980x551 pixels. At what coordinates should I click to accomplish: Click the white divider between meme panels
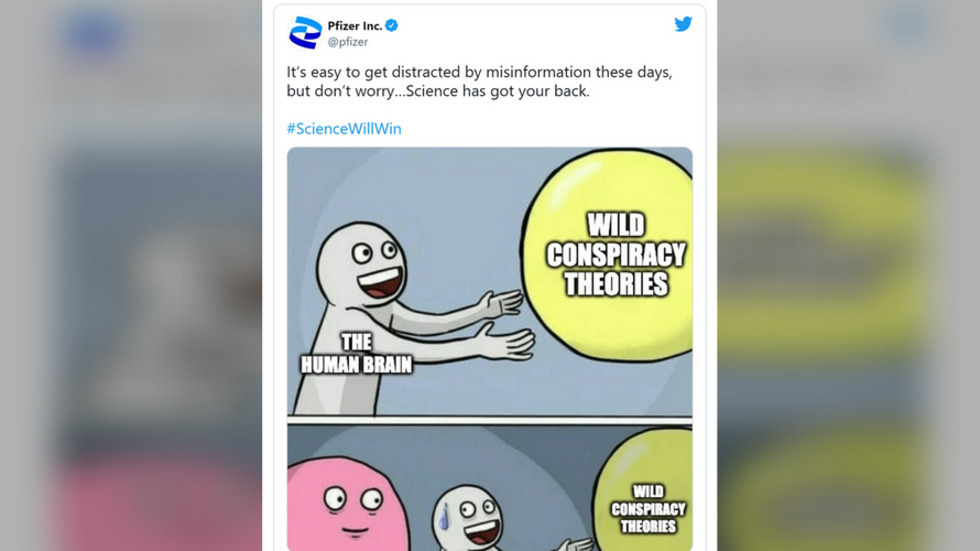489,420
